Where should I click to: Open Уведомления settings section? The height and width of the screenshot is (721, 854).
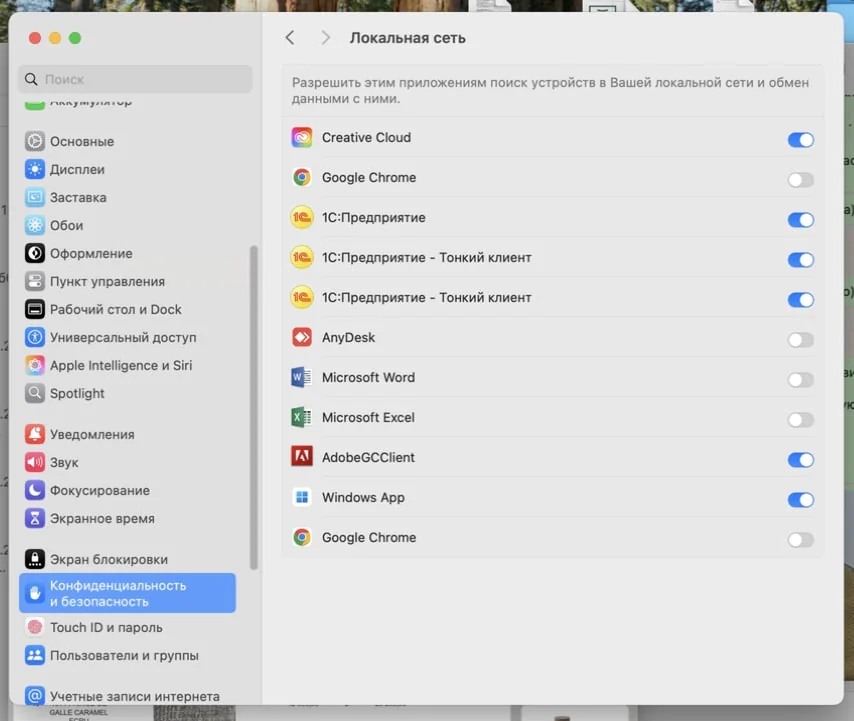point(127,434)
